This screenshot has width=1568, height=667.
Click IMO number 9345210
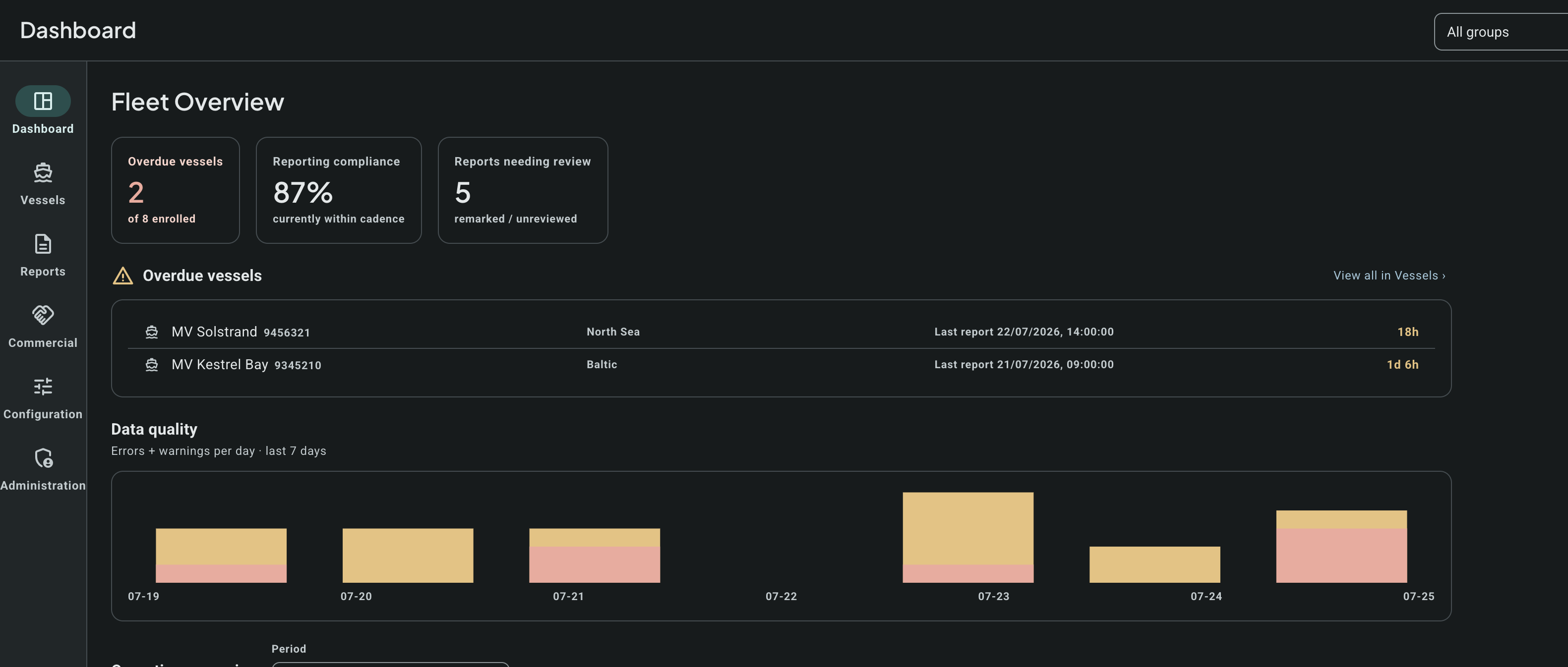(x=298, y=365)
